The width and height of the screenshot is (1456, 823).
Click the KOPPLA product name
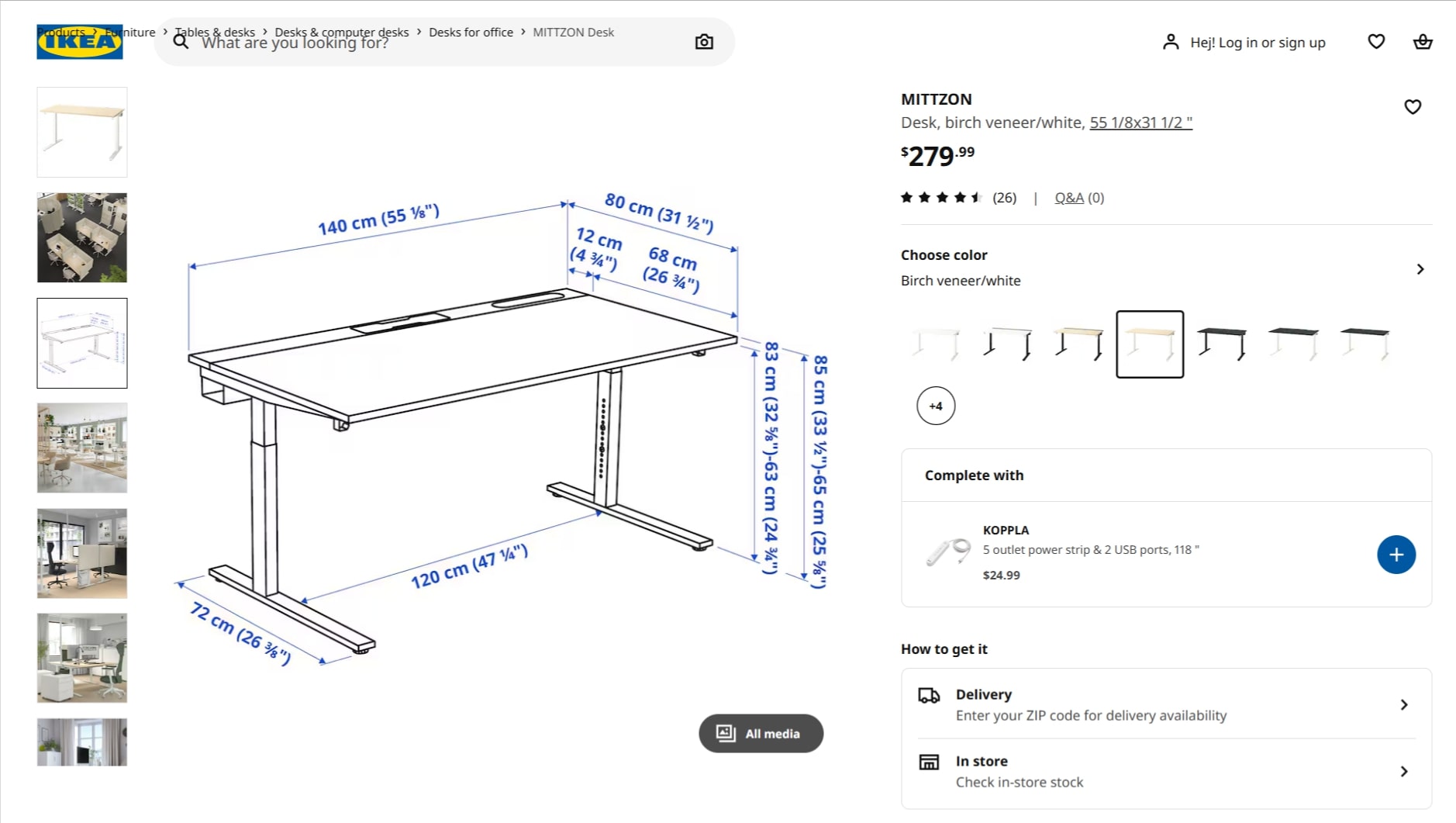coord(1006,531)
